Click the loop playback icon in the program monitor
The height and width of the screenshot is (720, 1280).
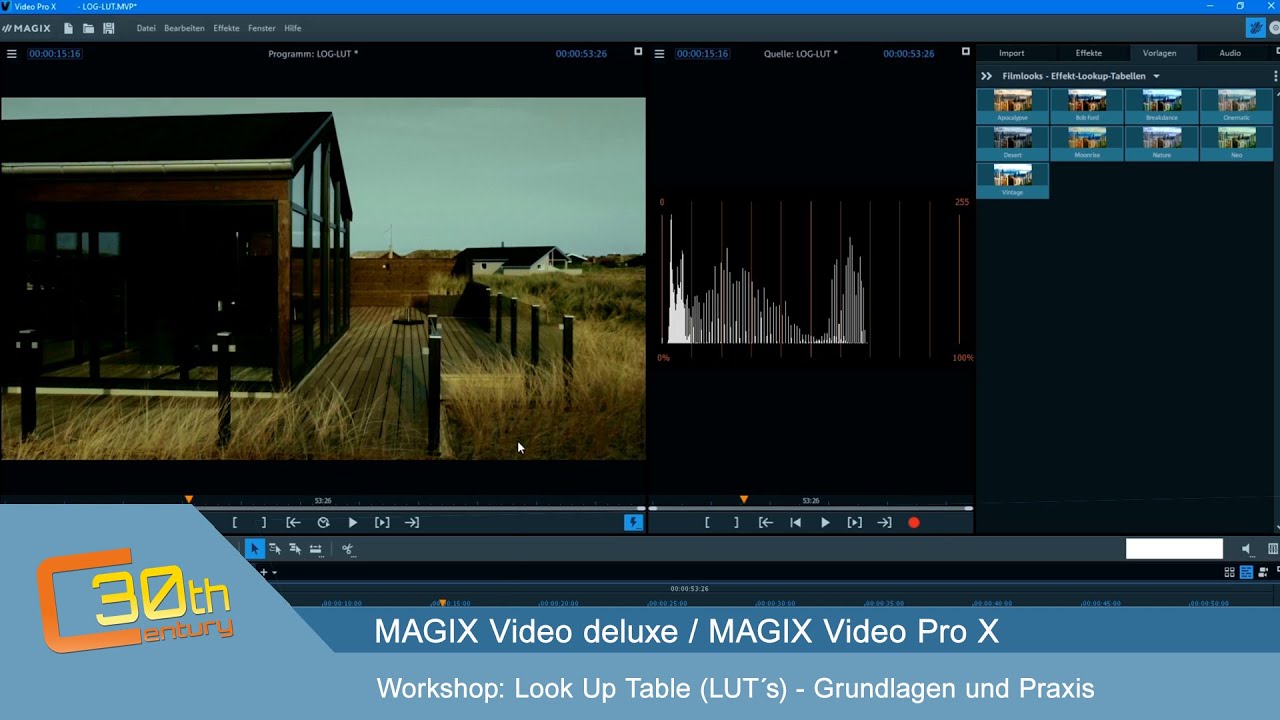(323, 522)
